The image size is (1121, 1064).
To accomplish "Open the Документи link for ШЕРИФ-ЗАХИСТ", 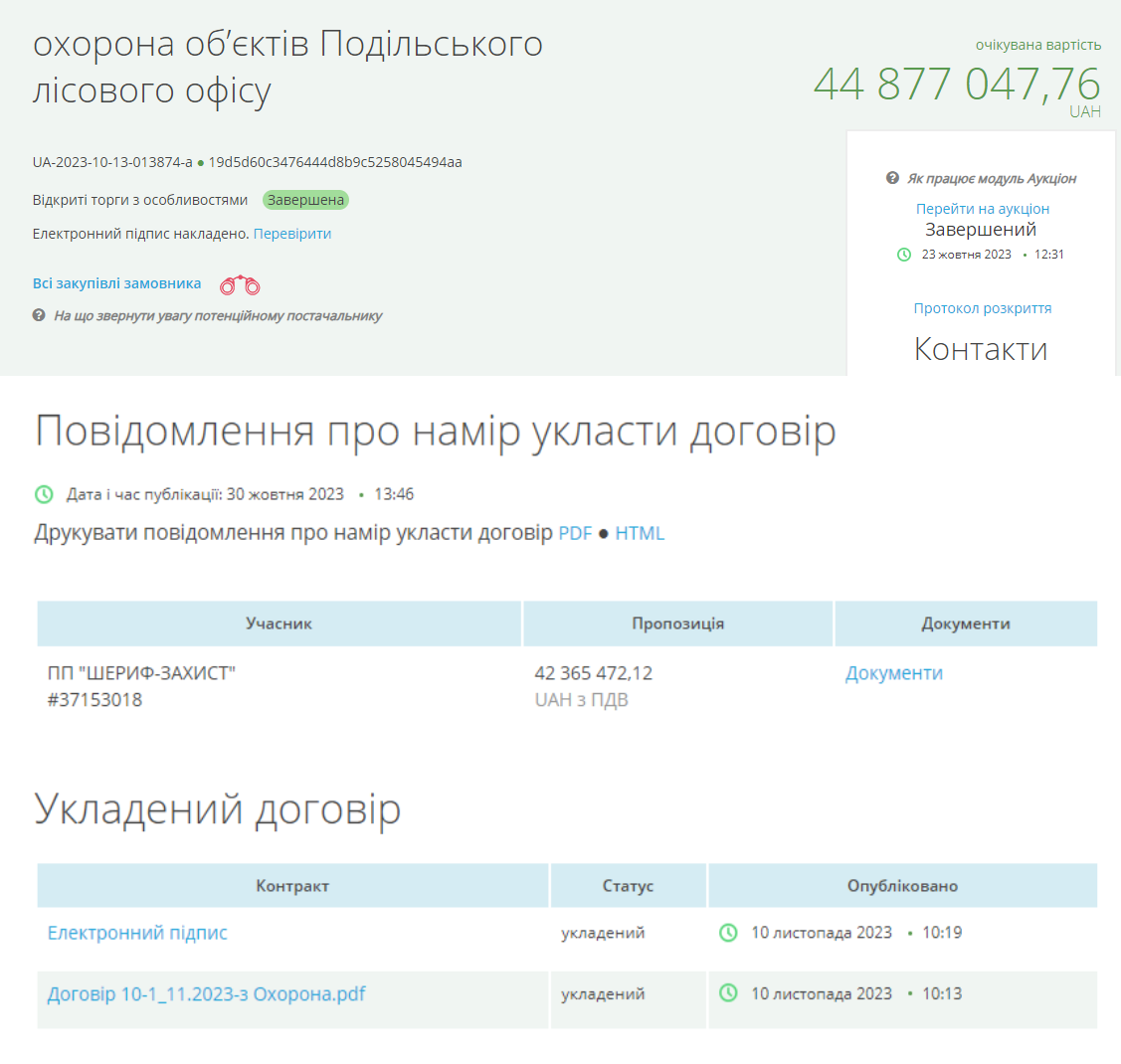I will (x=893, y=673).
